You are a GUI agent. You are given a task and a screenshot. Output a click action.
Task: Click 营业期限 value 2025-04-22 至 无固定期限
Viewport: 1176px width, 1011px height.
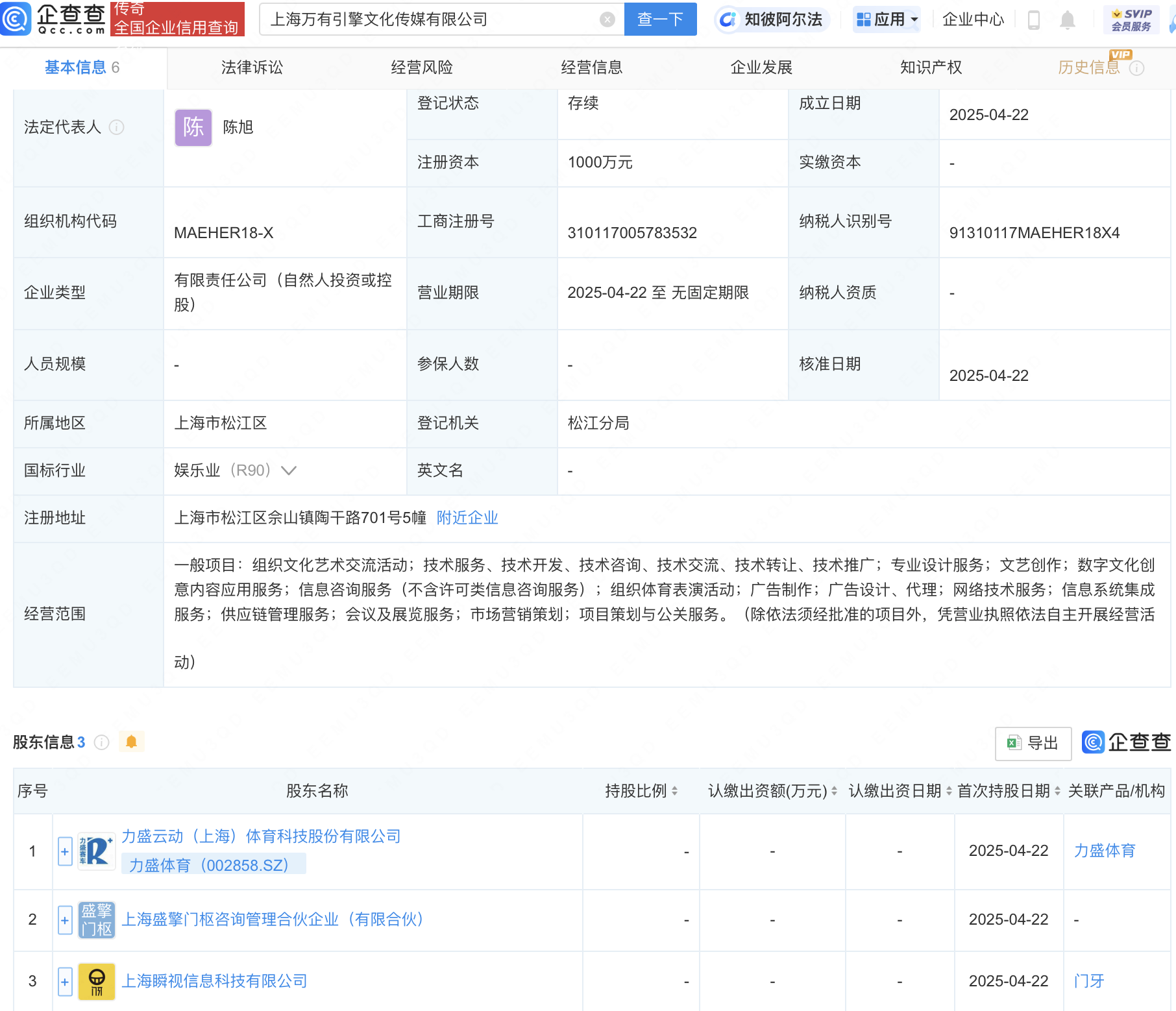tap(658, 293)
